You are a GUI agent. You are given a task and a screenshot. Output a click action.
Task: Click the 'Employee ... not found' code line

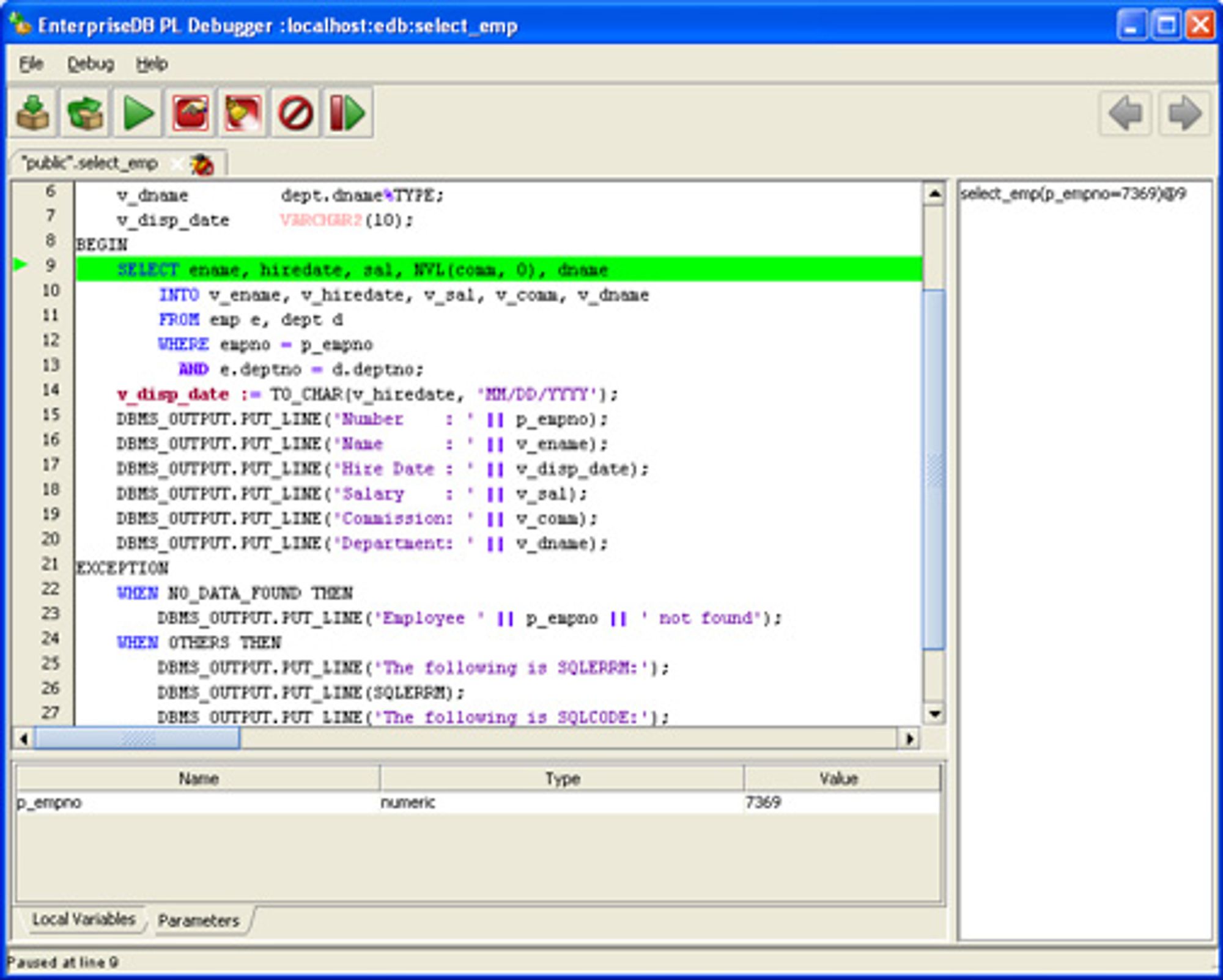tap(470, 618)
